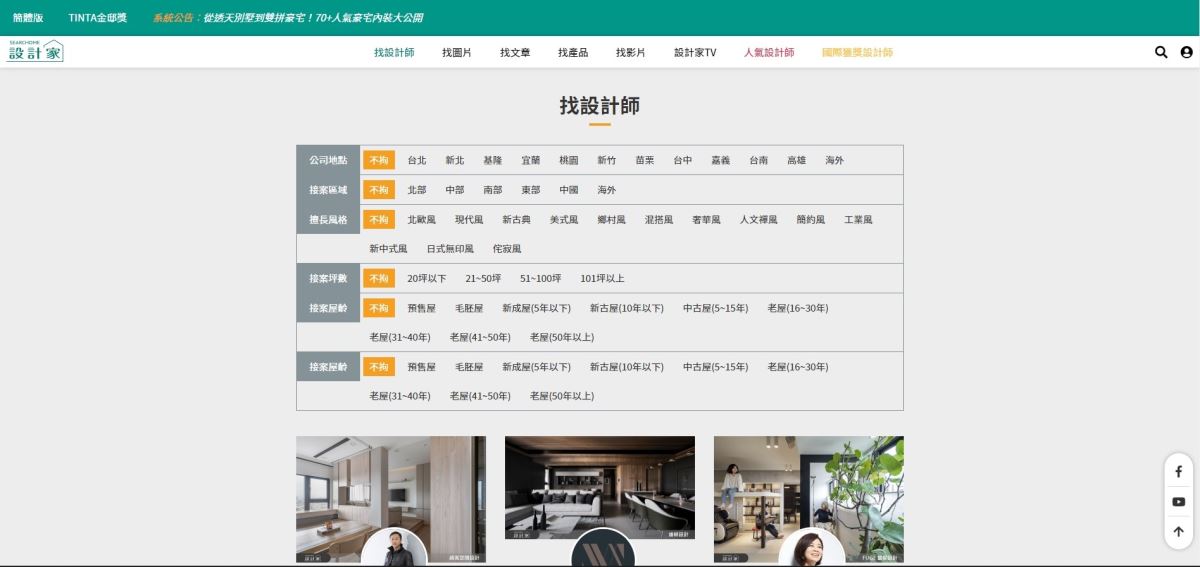Select the 新中式風 style filter
Viewport: 1200px width, 567px height.
(x=389, y=249)
